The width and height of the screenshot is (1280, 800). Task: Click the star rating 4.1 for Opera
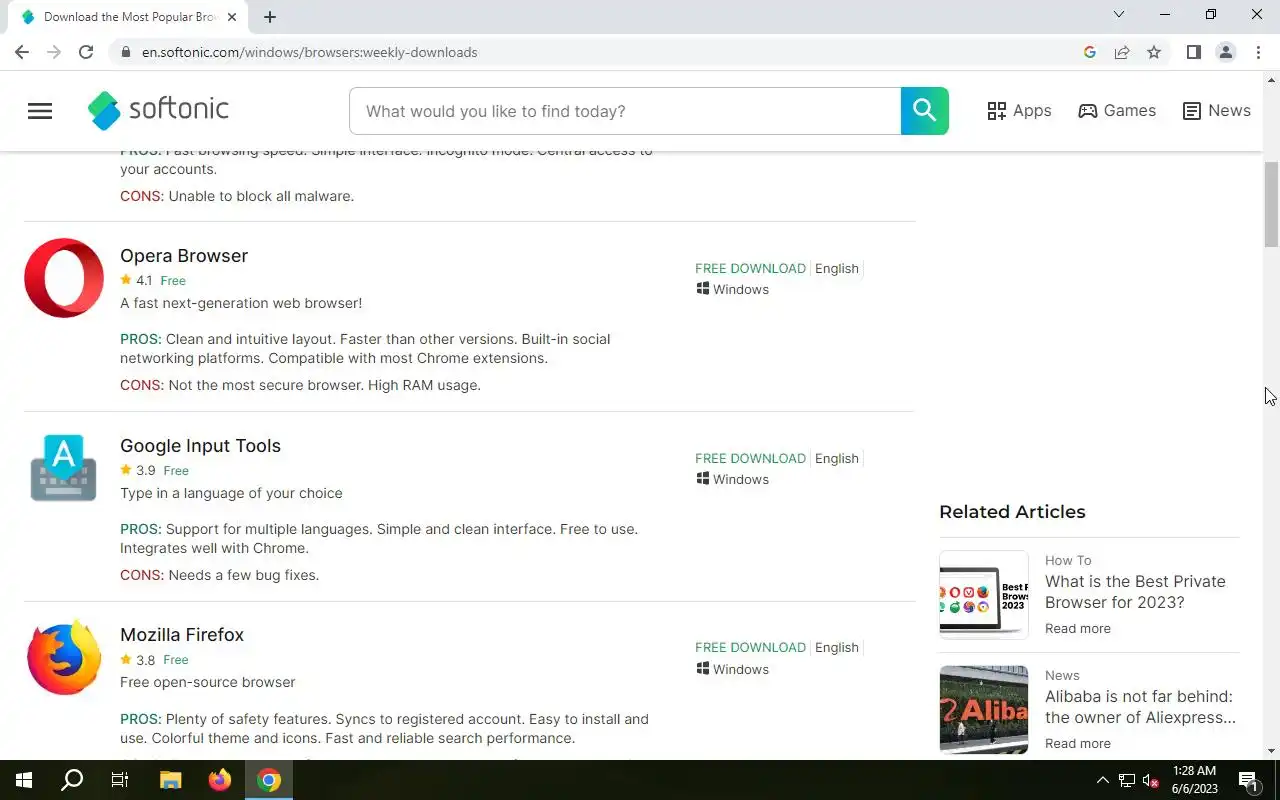(x=136, y=280)
